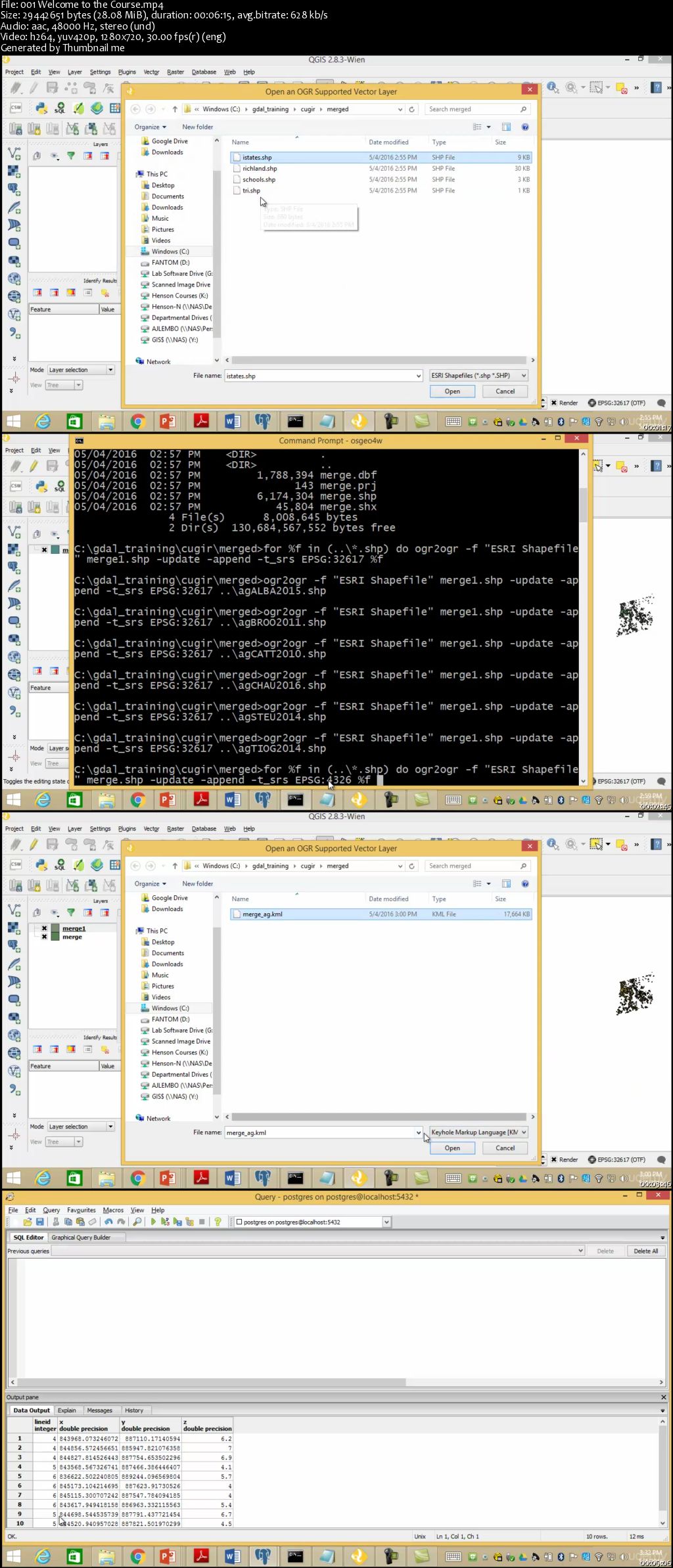Click Cancel in the istates.shp dialog
Image resolution: width=673 pixels, height=1568 pixels.
[x=505, y=392]
